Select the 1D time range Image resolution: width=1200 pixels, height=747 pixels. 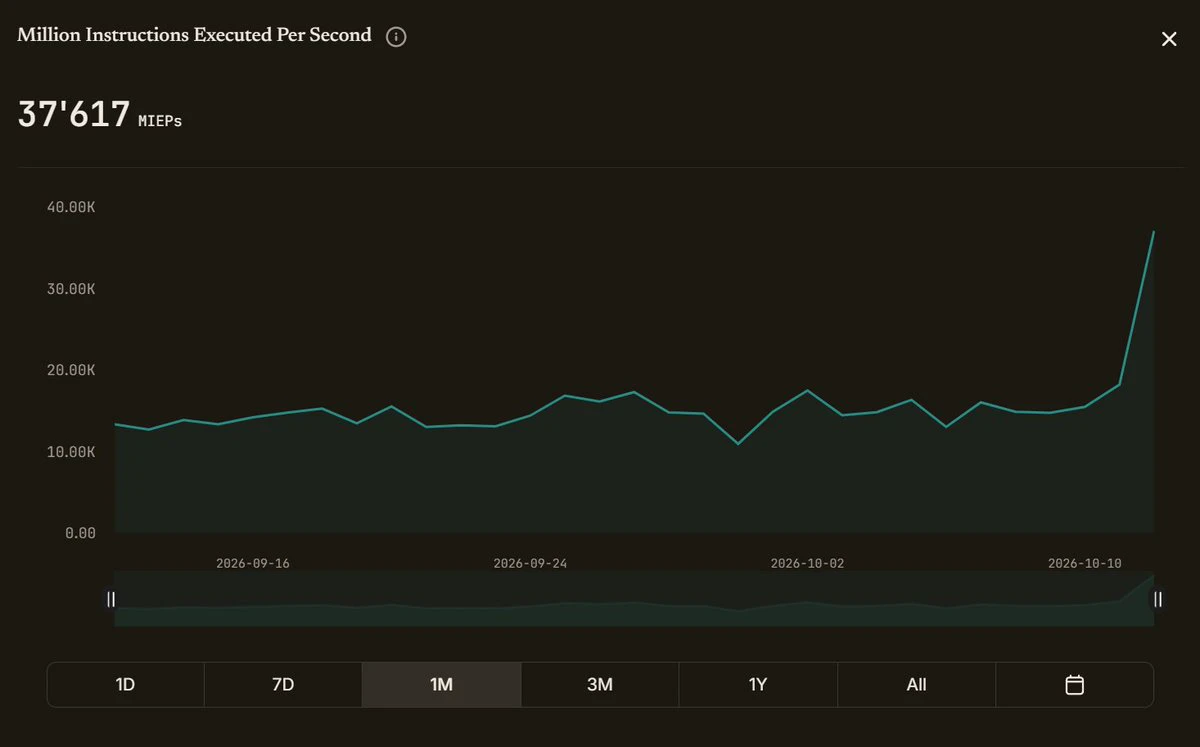coord(125,685)
